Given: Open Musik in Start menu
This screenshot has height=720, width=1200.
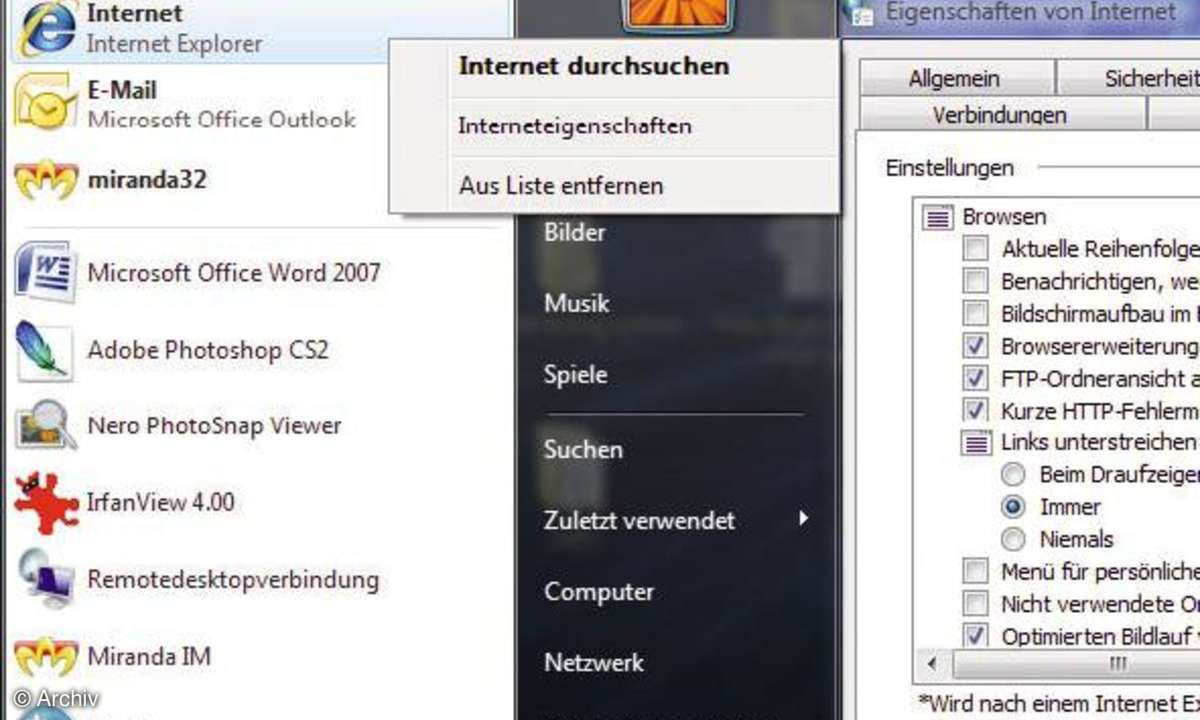Looking at the screenshot, I should pos(577,303).
